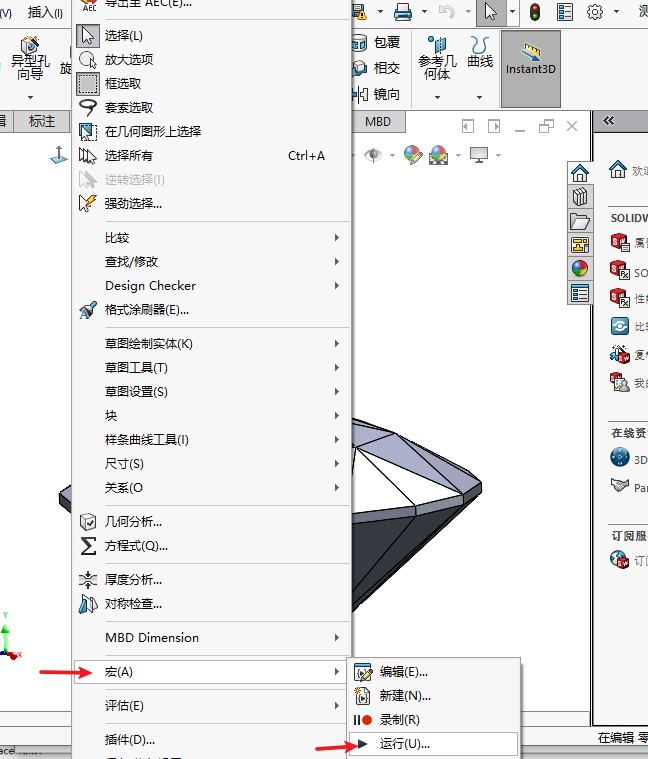Expand 草图设置(S) submenu
648x759 pixels.
pyautogui.click(x=212, y=392)
